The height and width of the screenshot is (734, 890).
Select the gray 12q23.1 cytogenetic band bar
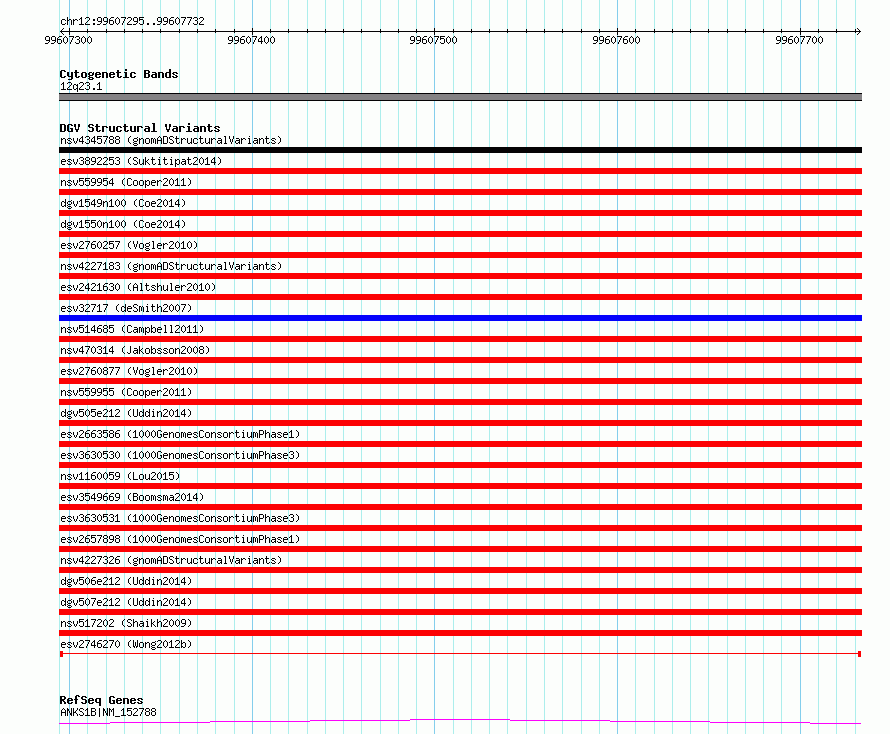460,97
